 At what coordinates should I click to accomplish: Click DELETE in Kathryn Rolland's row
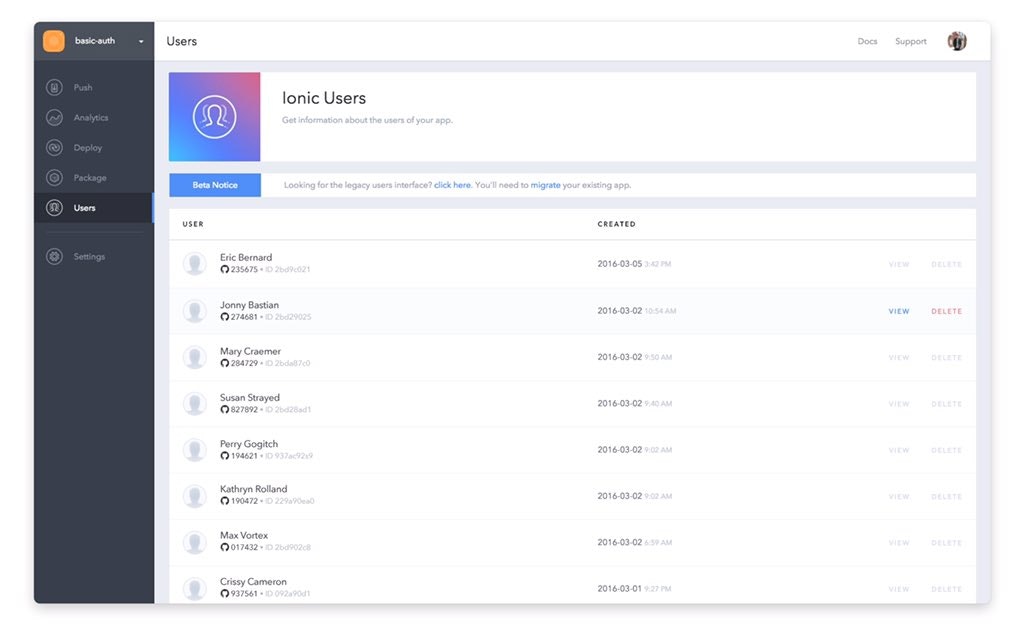(946, 497)
